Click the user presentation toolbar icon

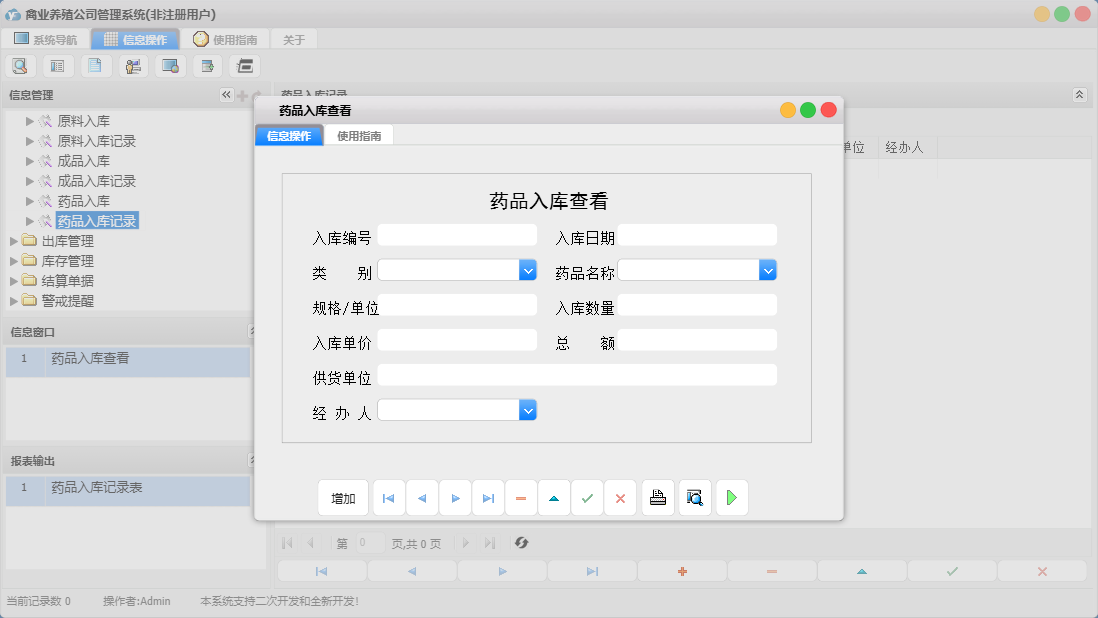[x=131, y=65]
